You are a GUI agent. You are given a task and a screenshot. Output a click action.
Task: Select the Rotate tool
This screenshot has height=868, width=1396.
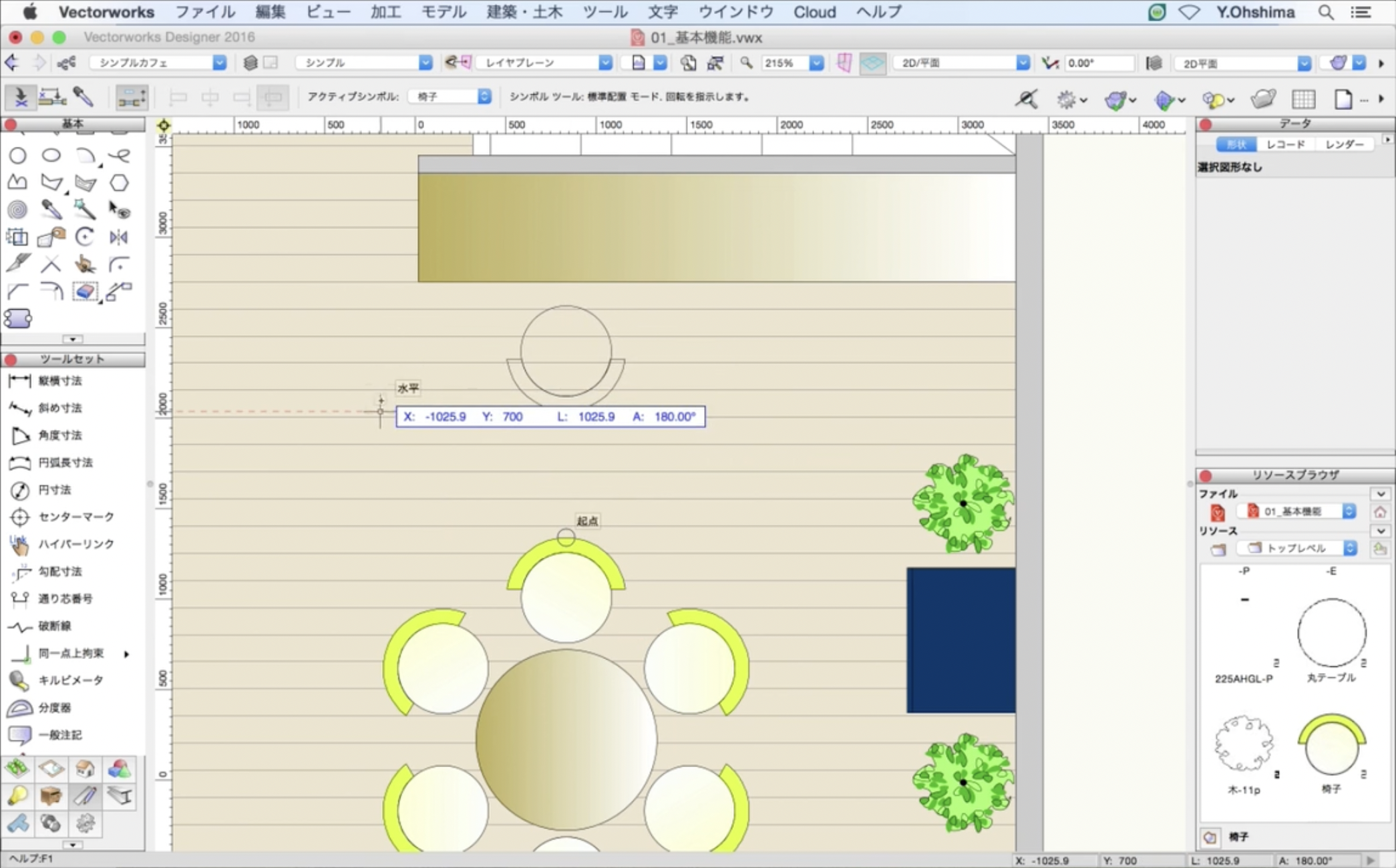coord(85,237)
